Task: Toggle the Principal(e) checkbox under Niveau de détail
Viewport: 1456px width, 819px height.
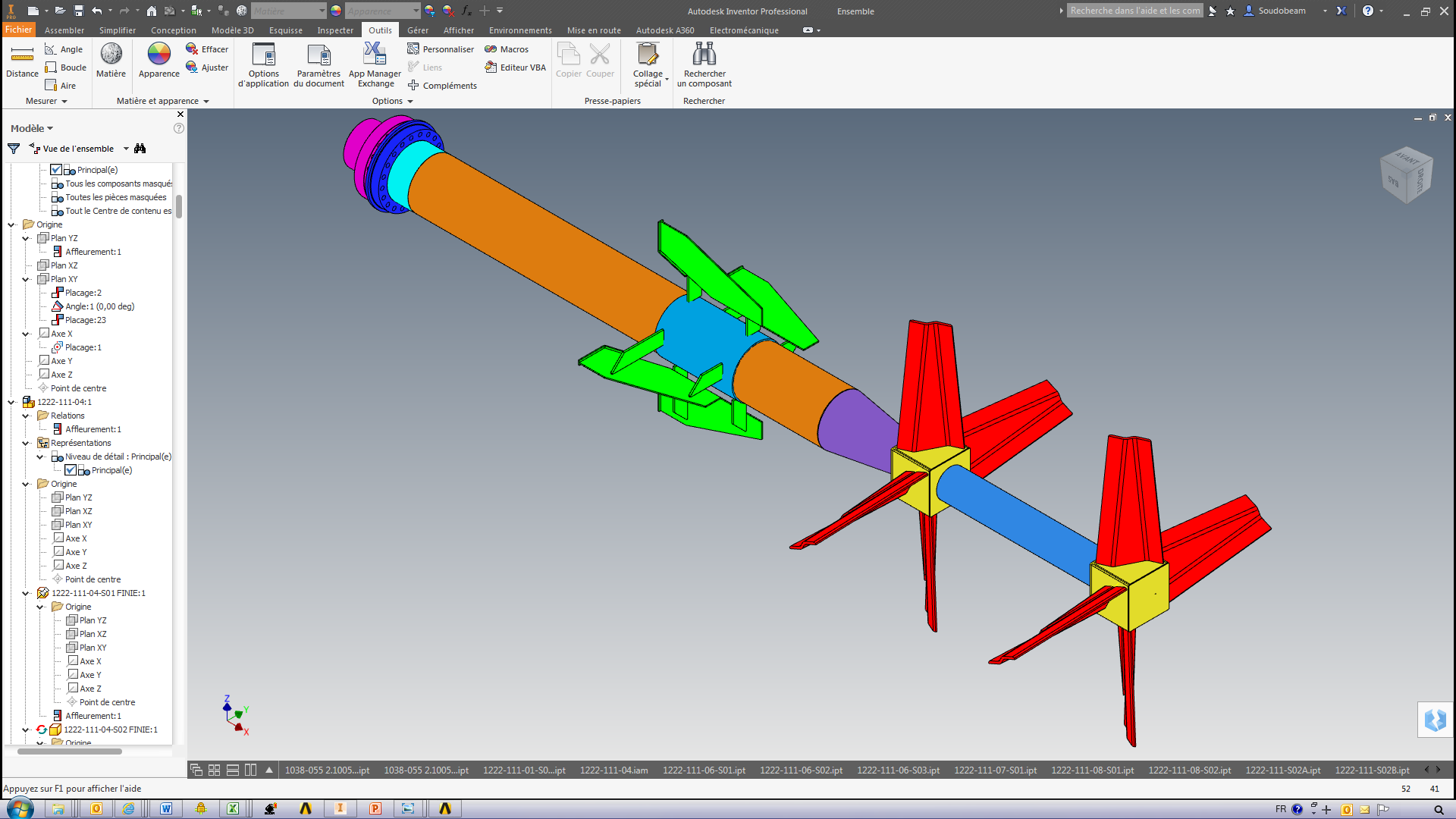Action: (x=71, y=470)
